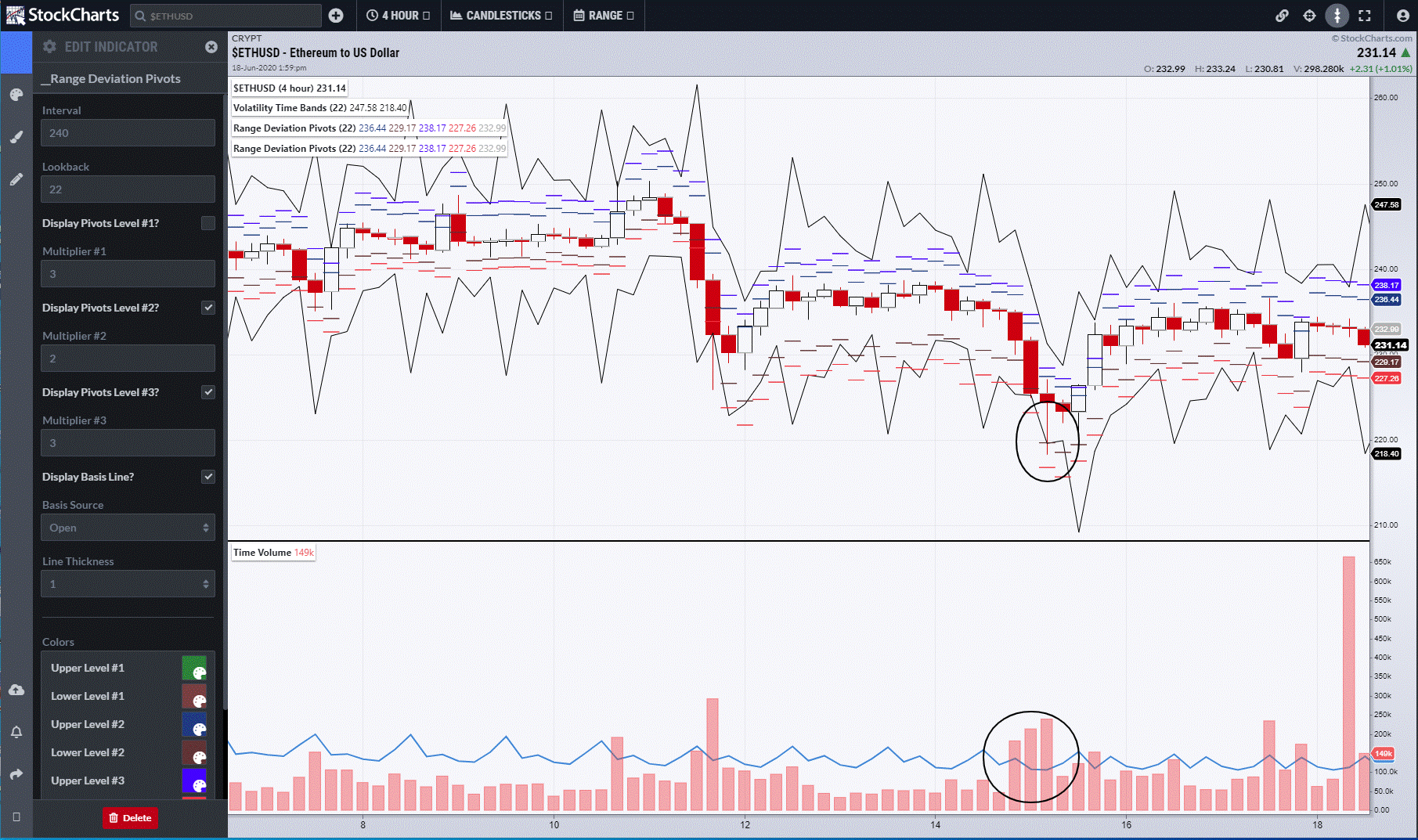The height and width of the screenshot is (840, 1418).
Task: Click the 149k volume tag on axis
Action: click(1384, 754)
